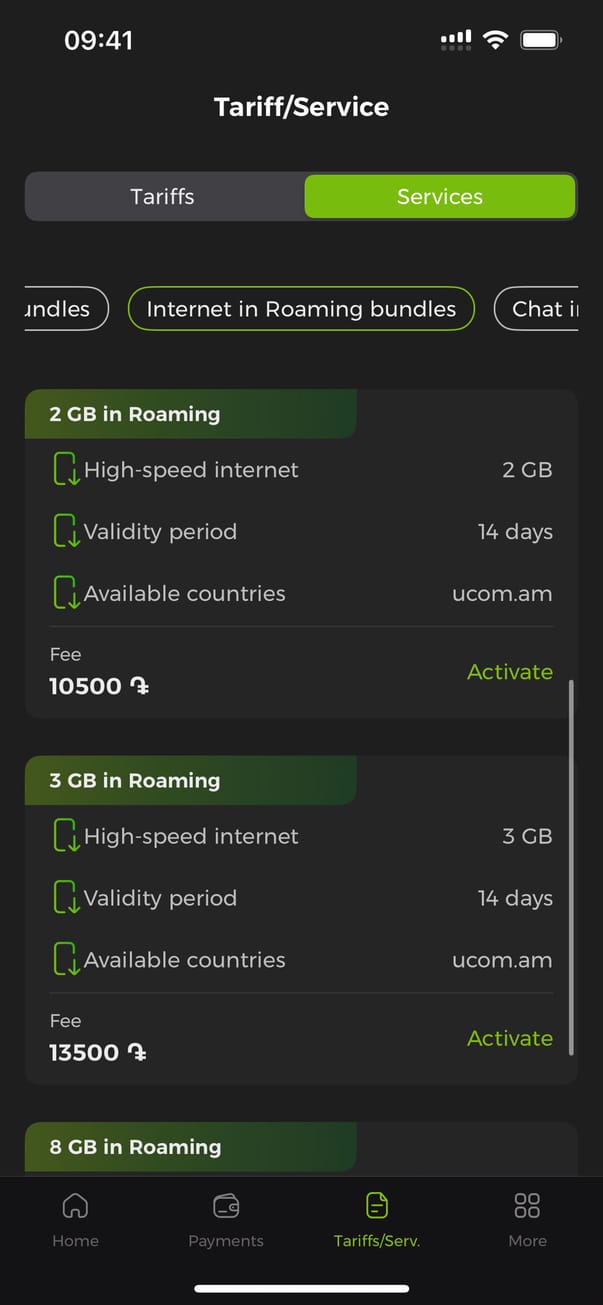This screenshot has width=603, height=1305.
Task: Switch to the Tariffs segment
Action: (x=163, y=196)
